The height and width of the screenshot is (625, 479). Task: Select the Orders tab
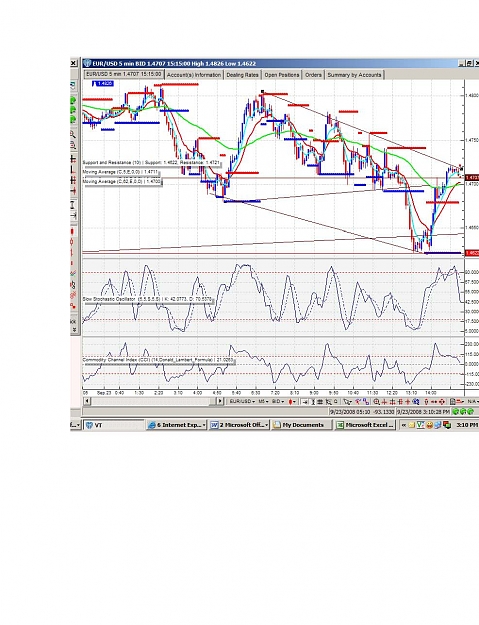[x=313, y=75]
